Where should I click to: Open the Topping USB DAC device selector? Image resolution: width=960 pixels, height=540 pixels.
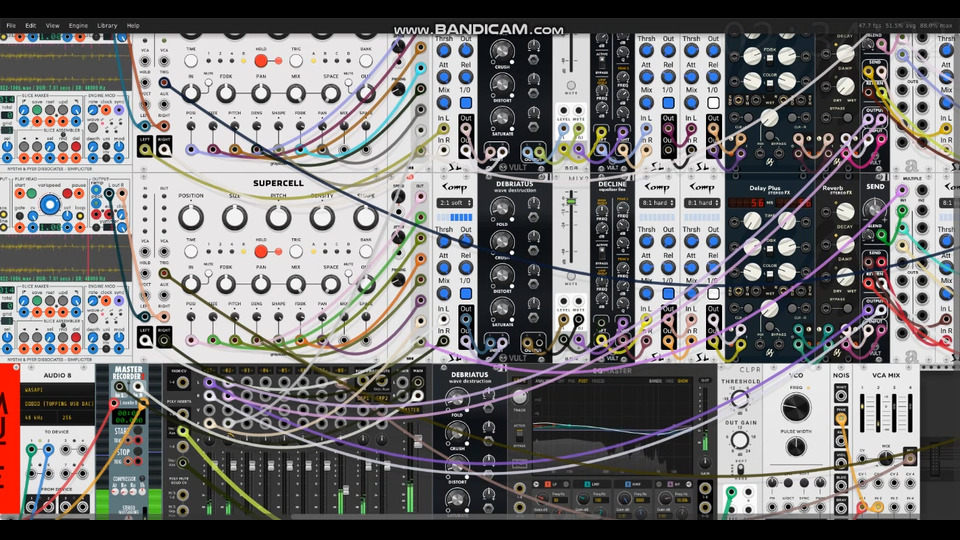(x=59, y=403)
